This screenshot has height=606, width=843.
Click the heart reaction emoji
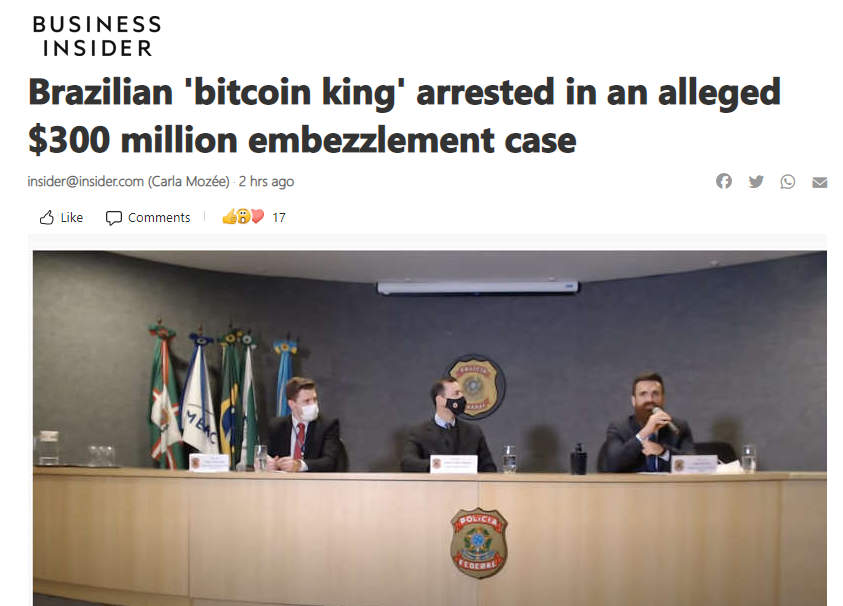[257, 217]
